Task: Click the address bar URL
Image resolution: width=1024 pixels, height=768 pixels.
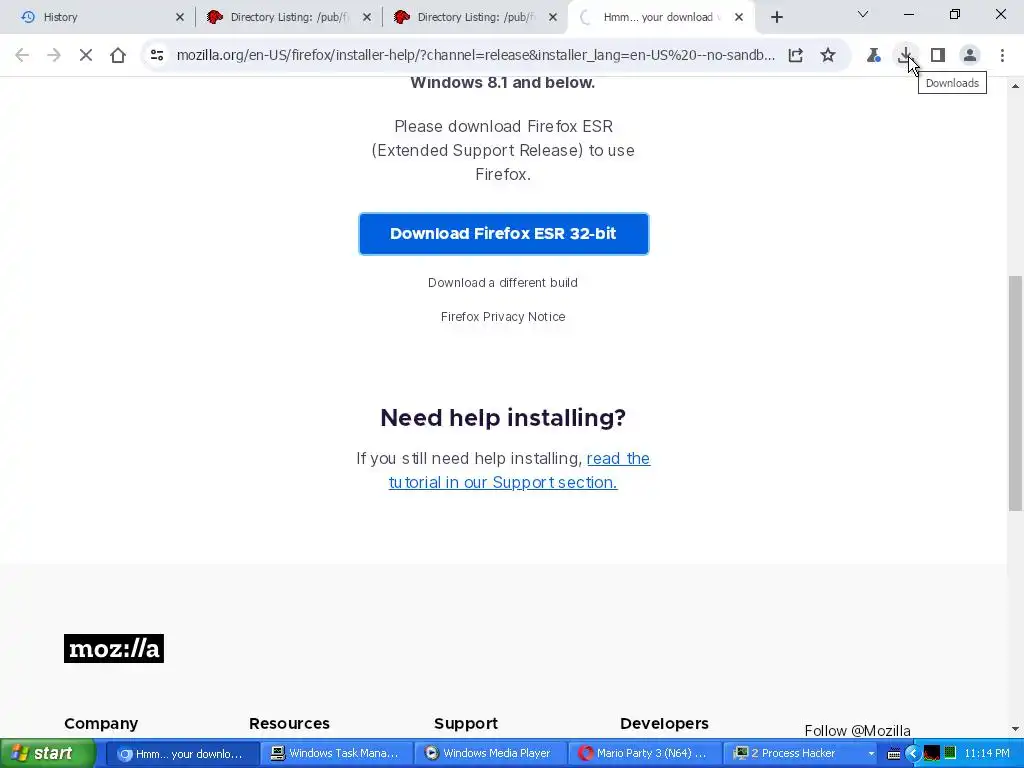Action: tap(476, 56)
